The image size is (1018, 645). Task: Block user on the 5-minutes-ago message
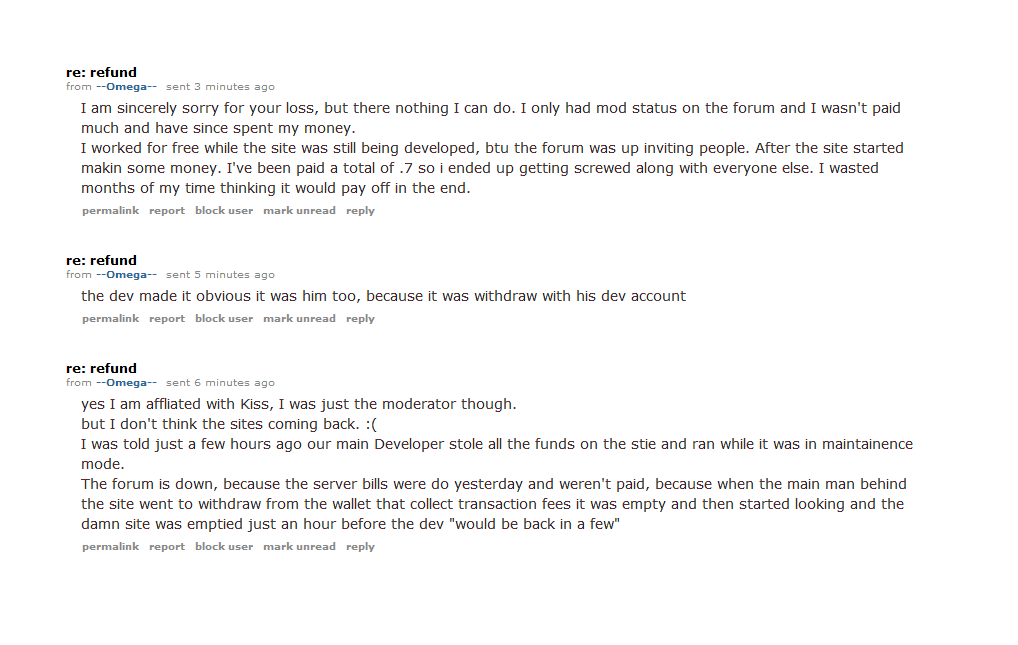point(224,319)
